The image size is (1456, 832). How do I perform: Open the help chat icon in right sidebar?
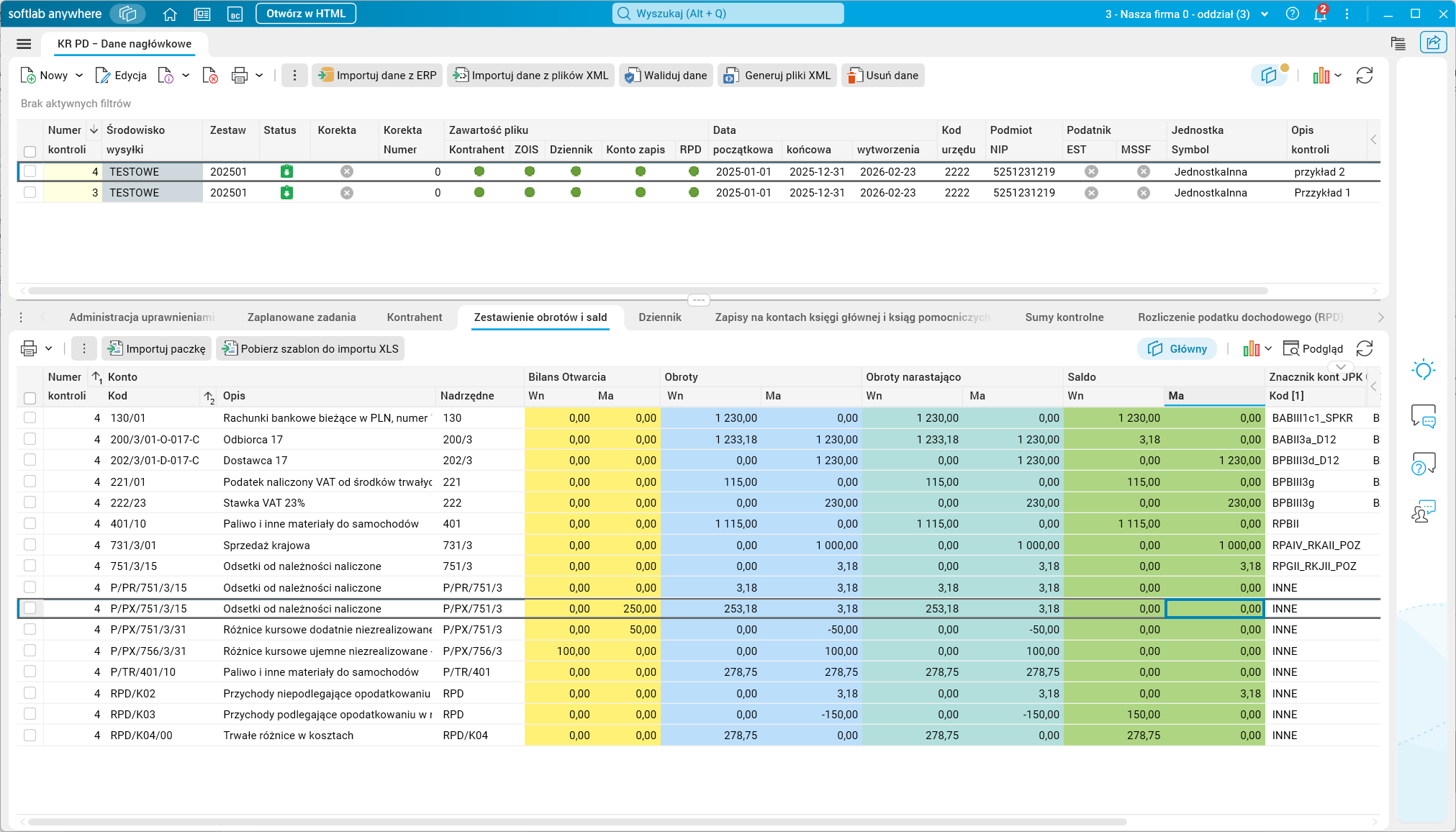point(1423,464)
